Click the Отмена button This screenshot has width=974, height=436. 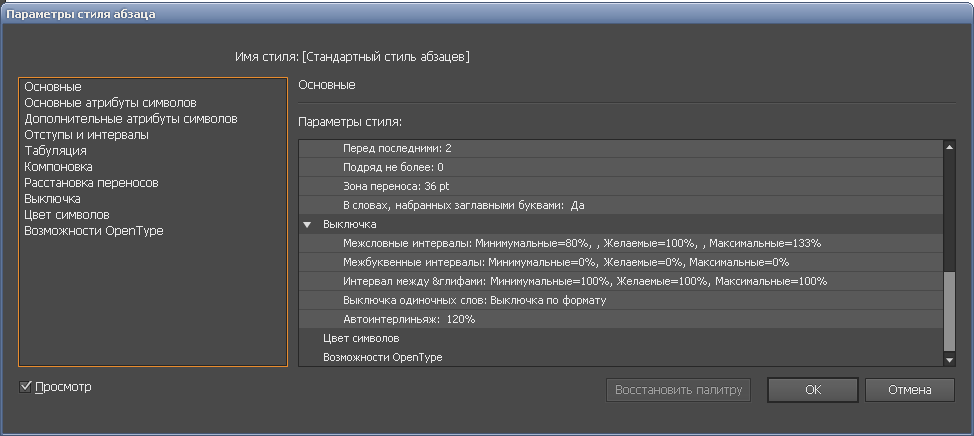point(909,390)
